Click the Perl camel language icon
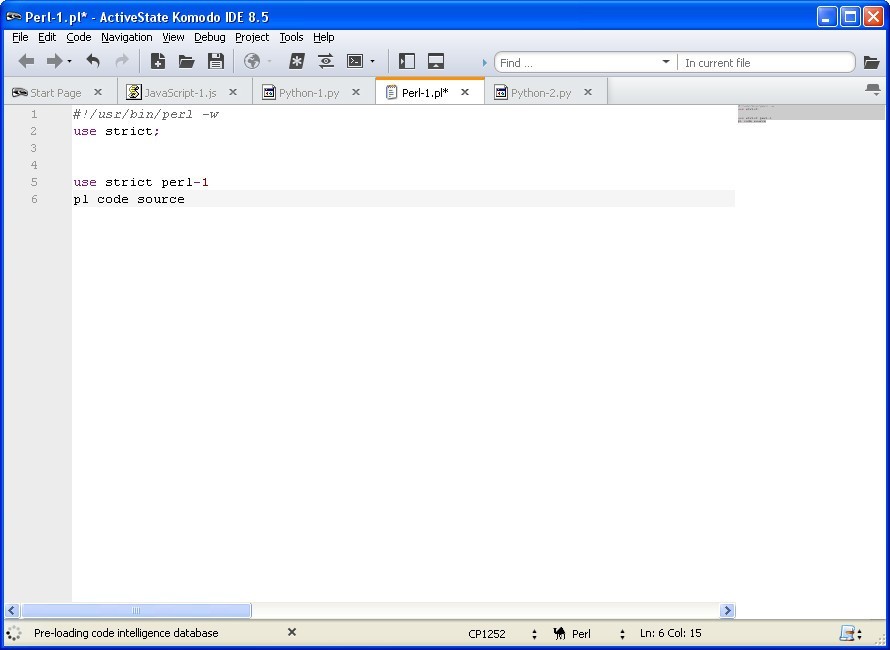Viewport: 890px width, 650px height. click(x=560, y=633)
